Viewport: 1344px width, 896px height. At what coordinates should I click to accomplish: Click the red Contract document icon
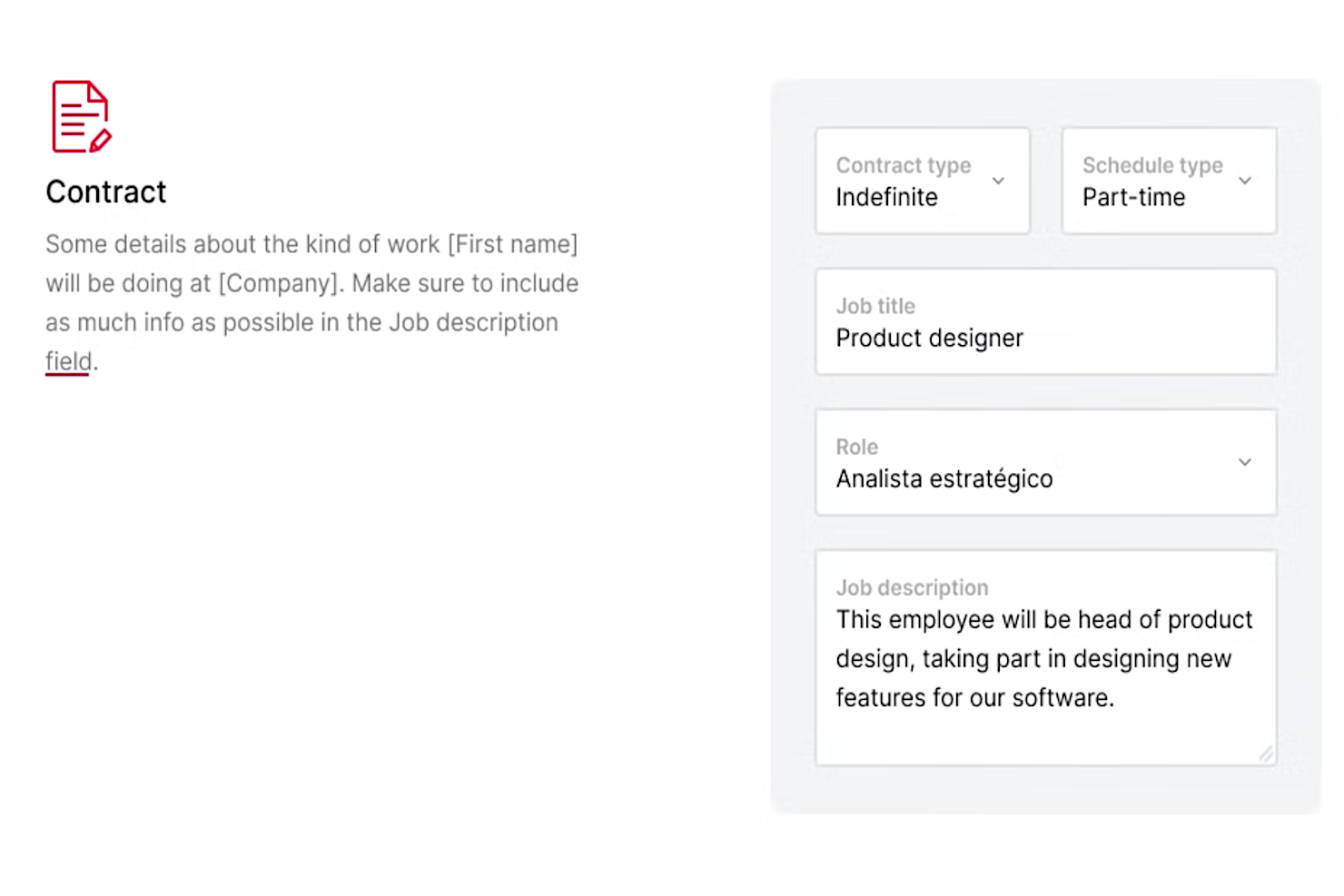coord(81,116)
